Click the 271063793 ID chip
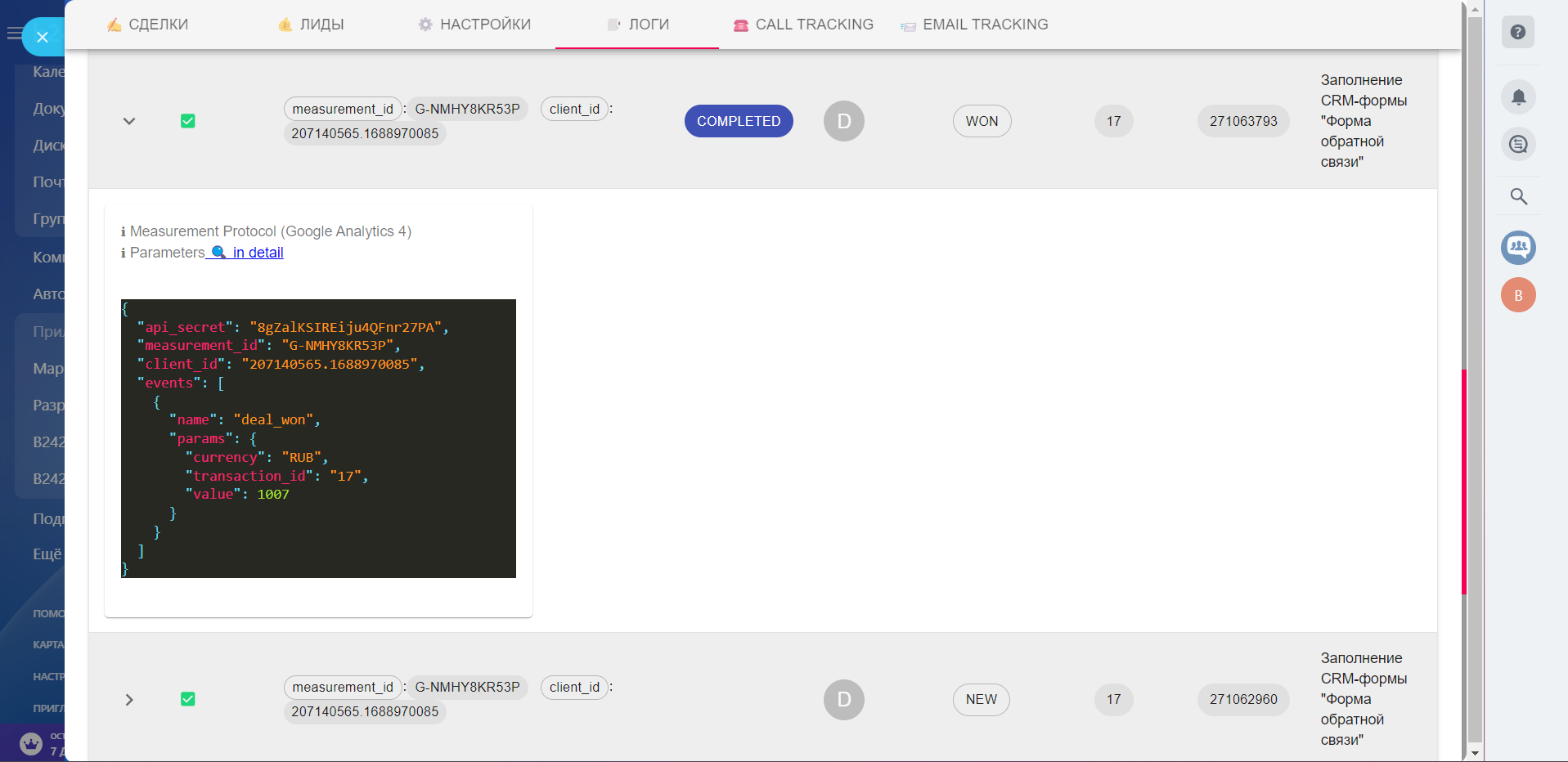Image resolution: width=1568 pixels, height=762 pixels. pyautogui.click(x=1243, y=121)
